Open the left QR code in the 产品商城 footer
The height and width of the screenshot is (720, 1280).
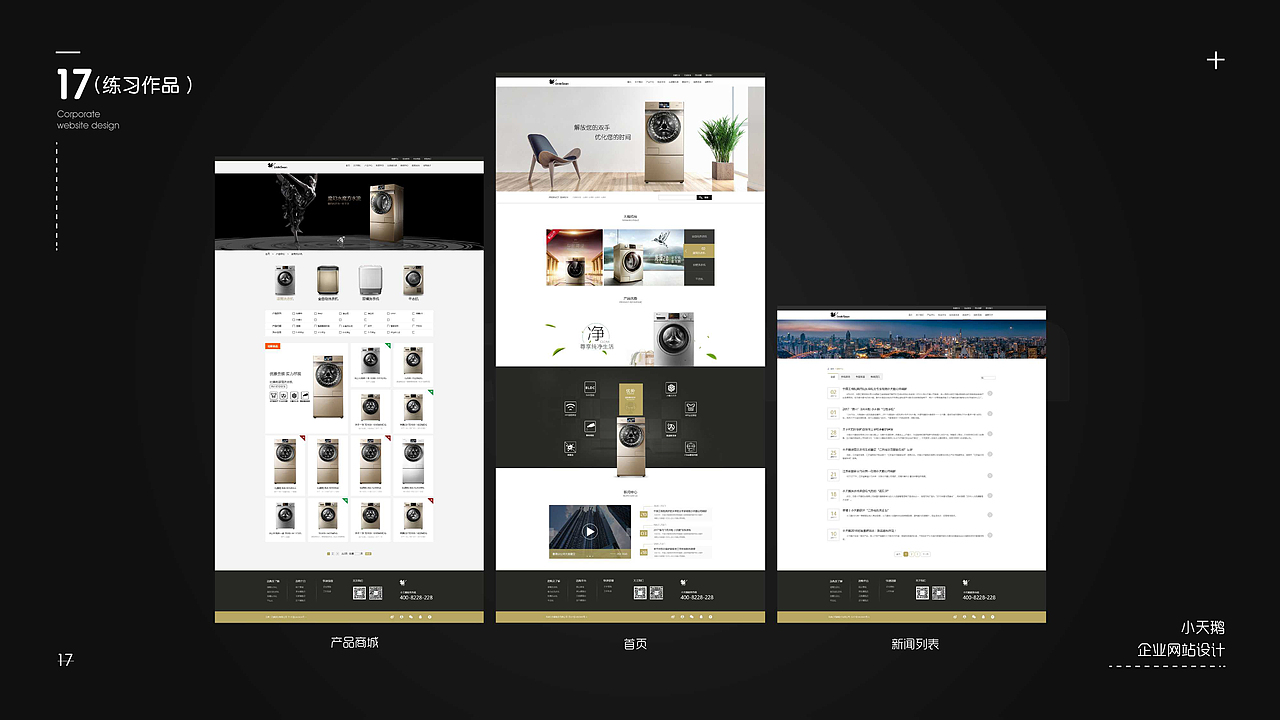tap(359, 593)
